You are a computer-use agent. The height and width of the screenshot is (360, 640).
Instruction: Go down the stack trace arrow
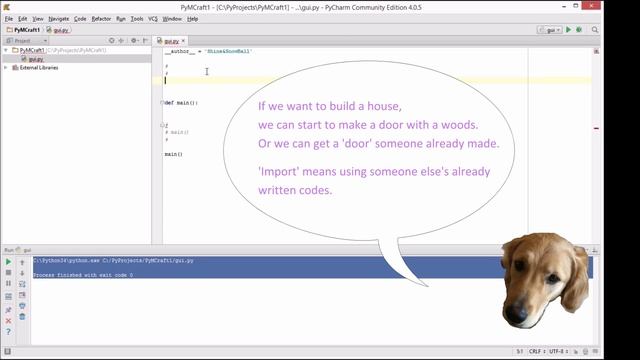coord(22,273)
